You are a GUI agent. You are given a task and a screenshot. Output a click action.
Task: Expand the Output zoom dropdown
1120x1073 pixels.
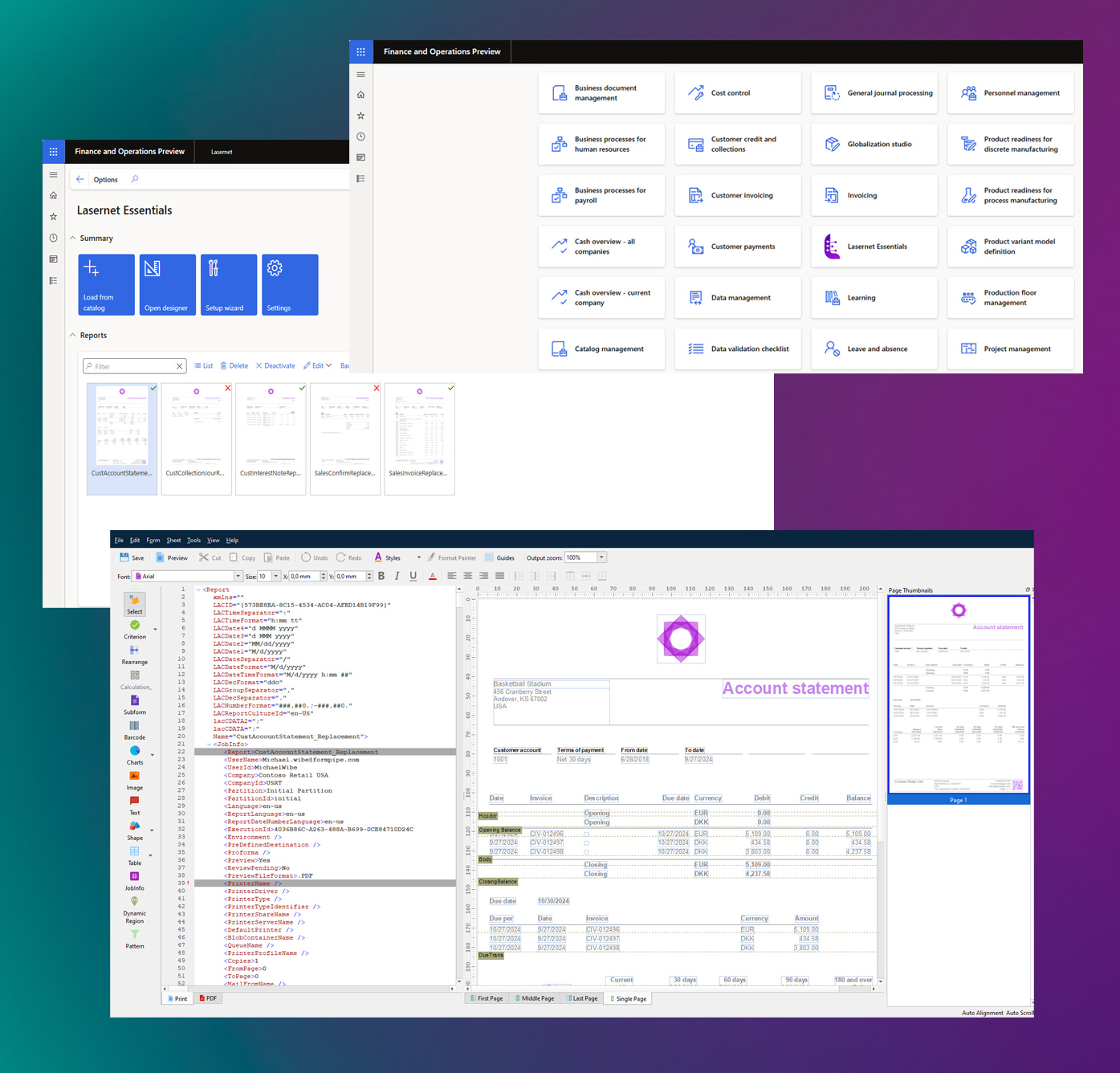tap(601, 557)
